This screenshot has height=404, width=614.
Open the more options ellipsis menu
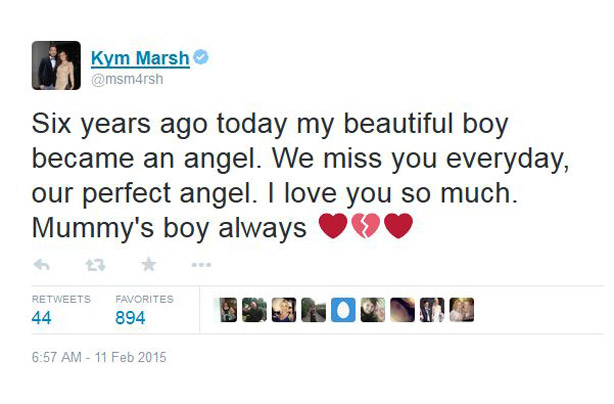(x=201, y=265)
